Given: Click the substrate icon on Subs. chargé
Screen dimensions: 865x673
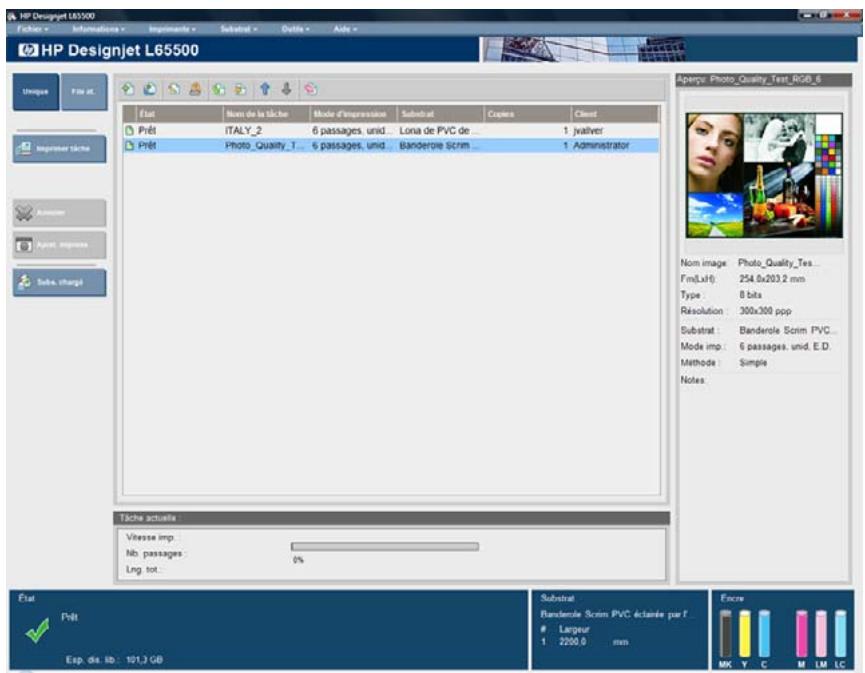Looking at the screenshot, I should [24, 282].
